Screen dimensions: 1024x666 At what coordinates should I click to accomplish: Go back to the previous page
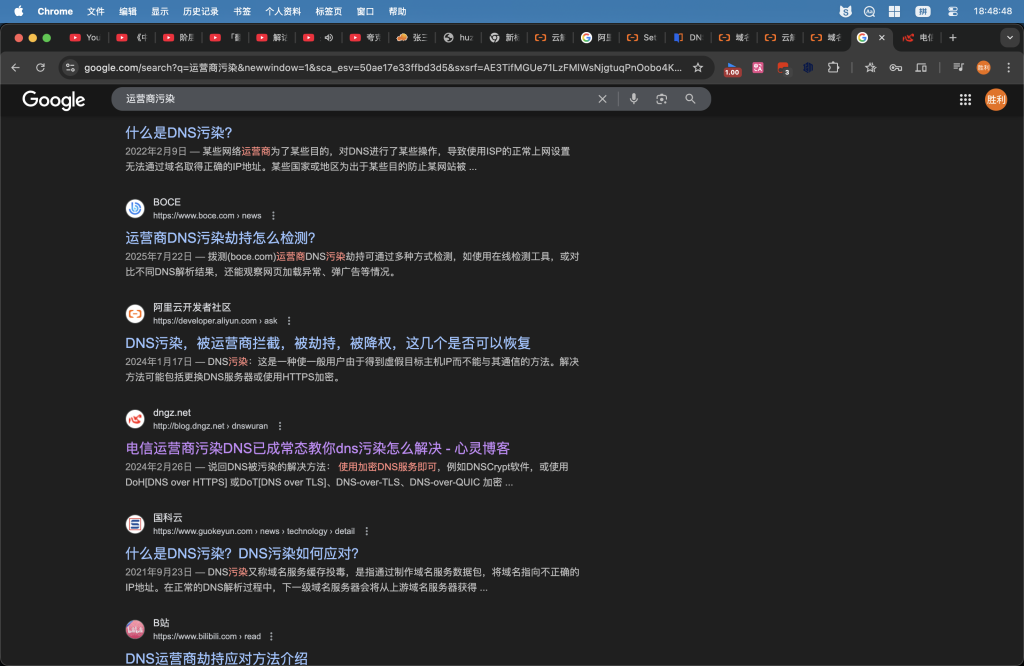pos(15,67)
